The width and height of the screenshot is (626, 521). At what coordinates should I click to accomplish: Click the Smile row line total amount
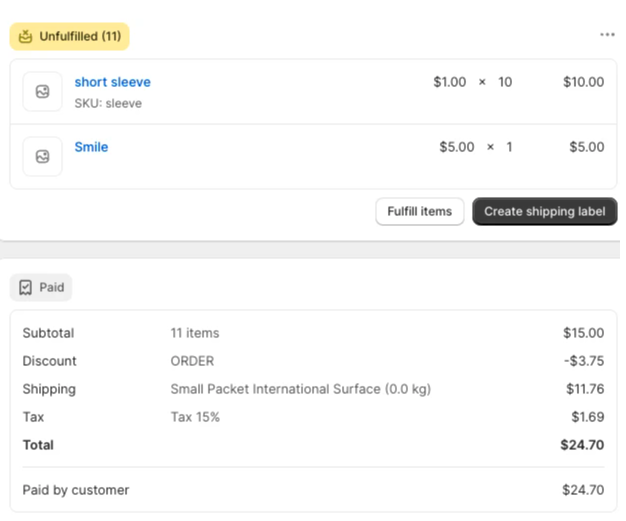coord(586,147)
